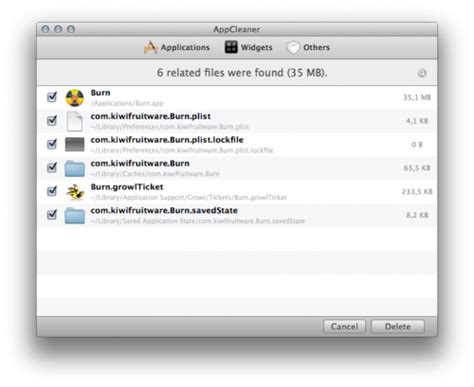The image size is (474, 387).
Task: Click the Delete button
Action: point(398,327)
